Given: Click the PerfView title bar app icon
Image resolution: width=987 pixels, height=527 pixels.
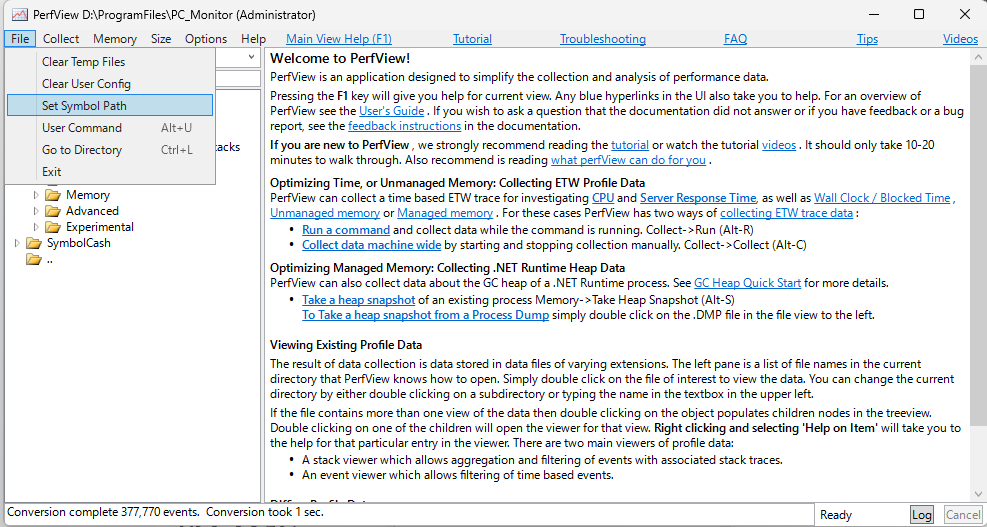Looking at the screenshot, I should point(20,14).
